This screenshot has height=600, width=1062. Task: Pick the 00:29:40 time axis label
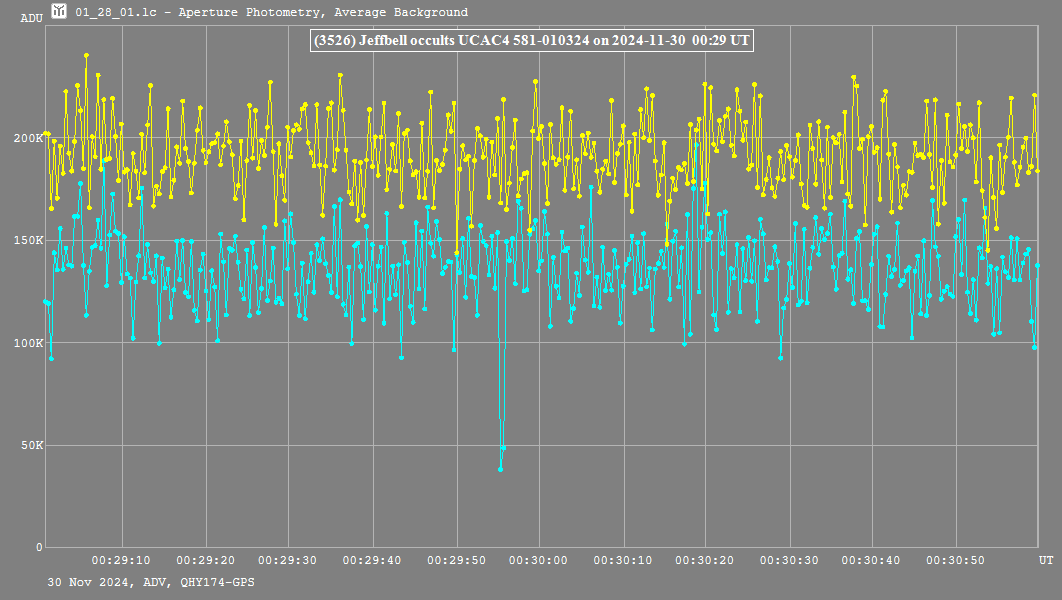pyautogui.click(x=372, y=561)
